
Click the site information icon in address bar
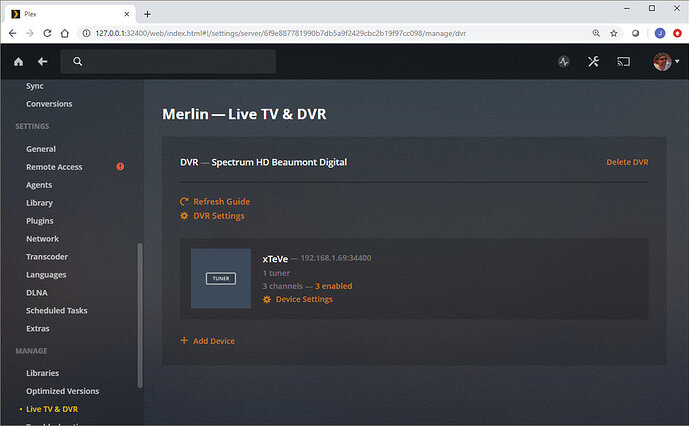coord(87,33)
